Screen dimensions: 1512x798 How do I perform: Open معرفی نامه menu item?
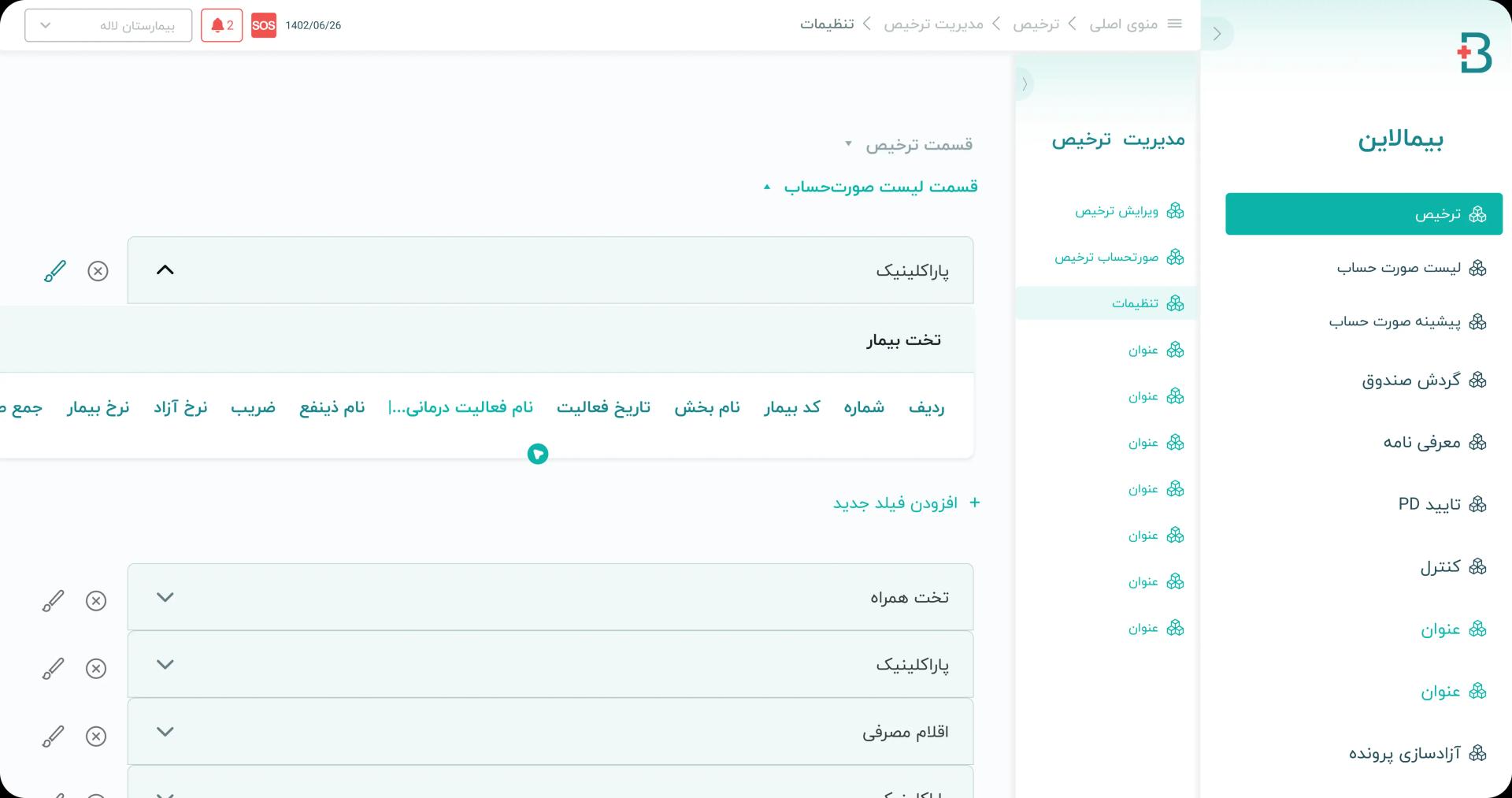pyautogui.click(x=1435, y=442)
